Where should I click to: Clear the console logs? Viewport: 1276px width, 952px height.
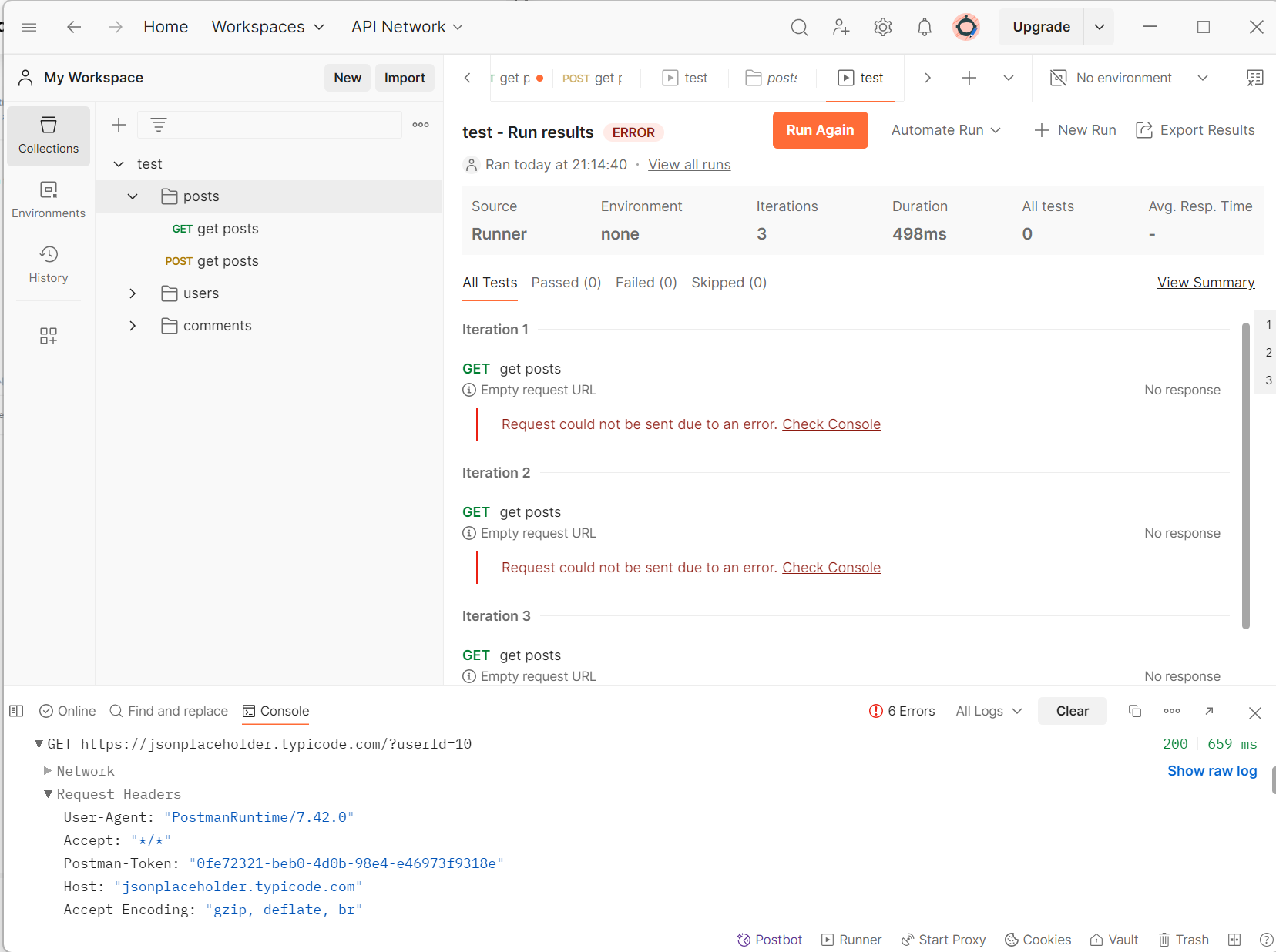1073,711
